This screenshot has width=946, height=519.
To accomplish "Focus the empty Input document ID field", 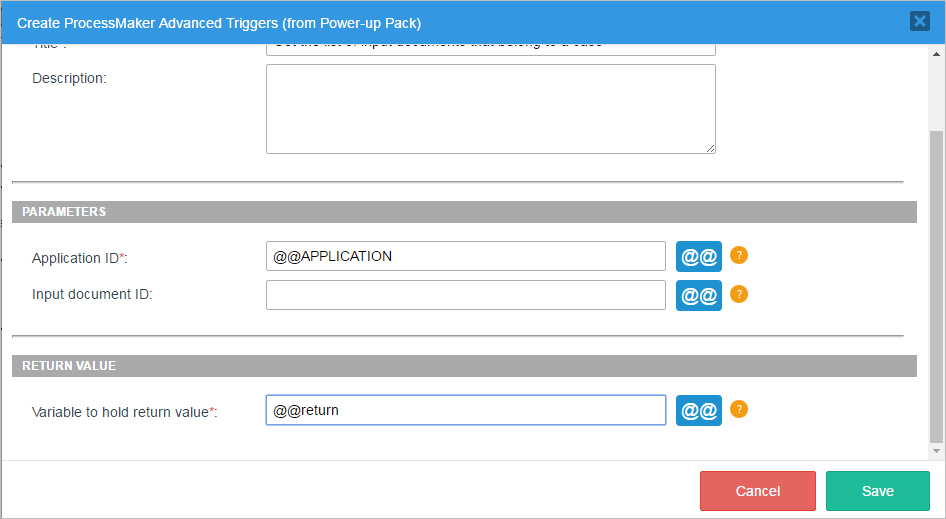I will pos(465,295).
